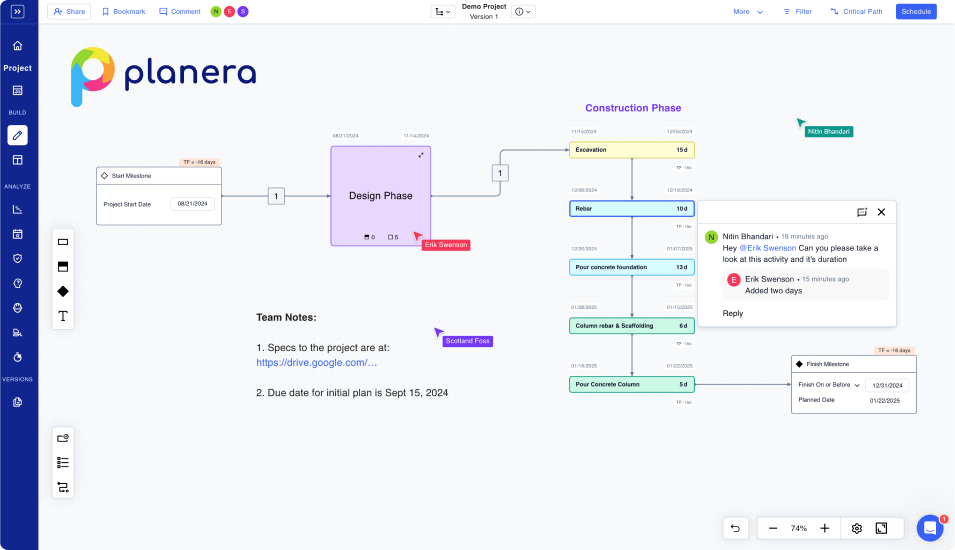Expand the Finish On or Before dropdown
Image resolution: width=955 pixels, height=550 pixels.
pos(829,385)
